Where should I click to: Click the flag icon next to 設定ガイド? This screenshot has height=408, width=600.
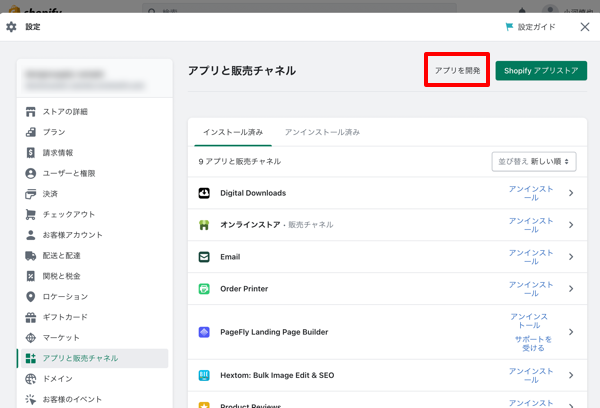[509, 27]
